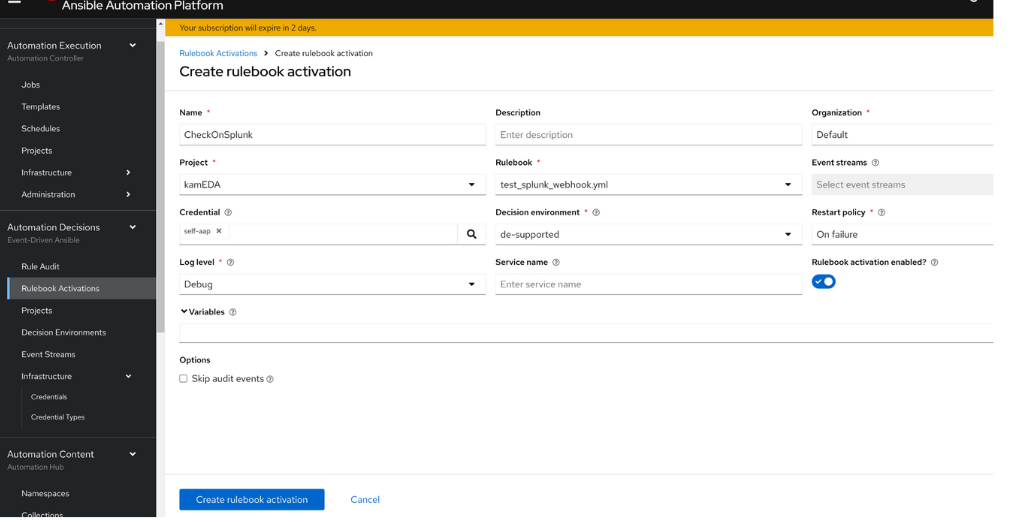Image resolution: width=1017 pixels, height=522 pixels.
Task: Remove the self-aap credential chip
Action: point(219,231)
